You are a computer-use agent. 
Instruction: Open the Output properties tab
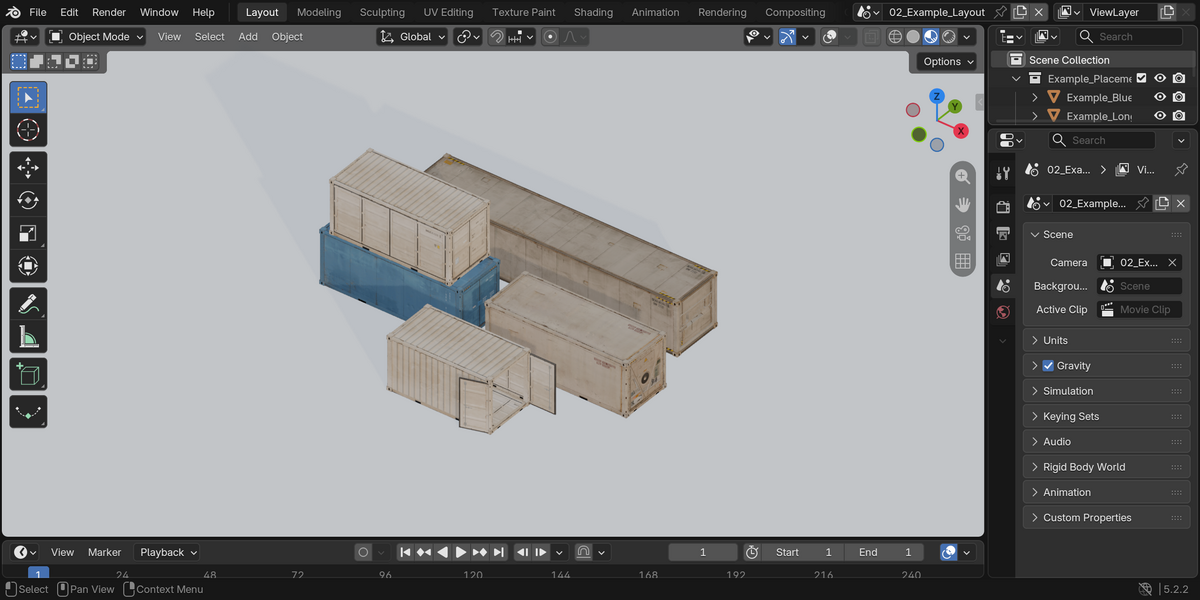pyautogui.click(x=1003, y=233)
